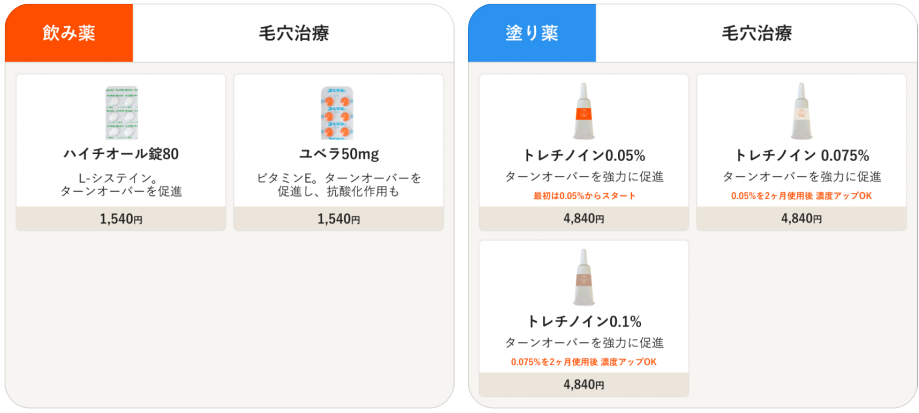Click the ユベラ50mg product name

click(339, 155)
